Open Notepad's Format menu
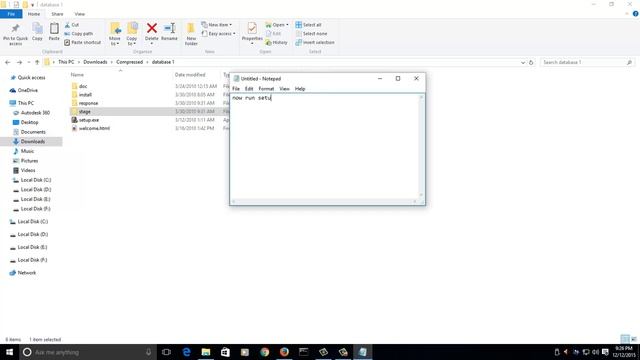This screenshot has width=640, height=360. click(266, 89)
